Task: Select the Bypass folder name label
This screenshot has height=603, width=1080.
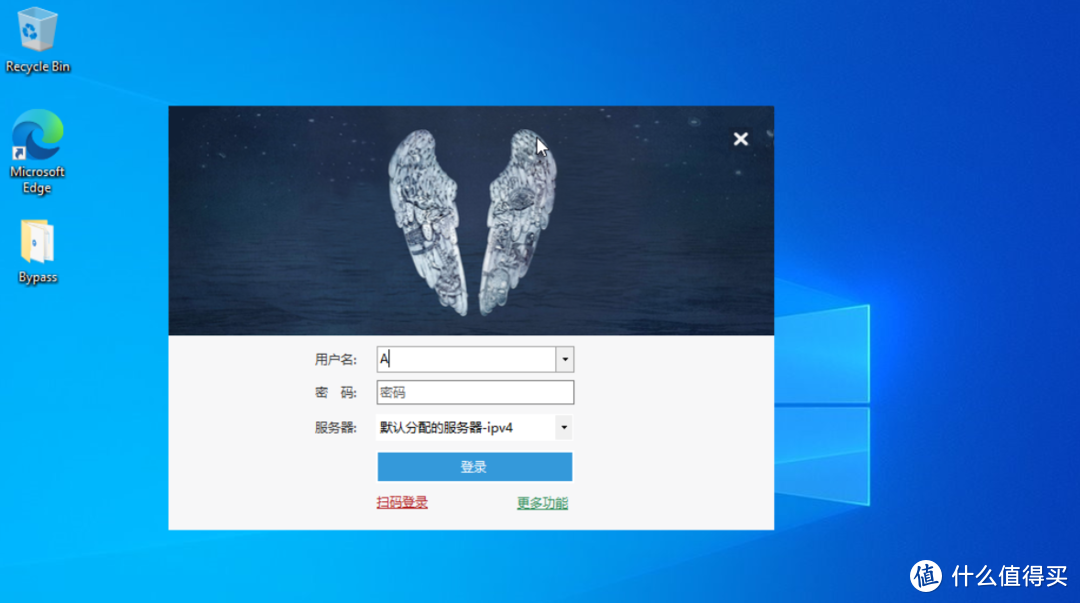Action: (38, 278)
